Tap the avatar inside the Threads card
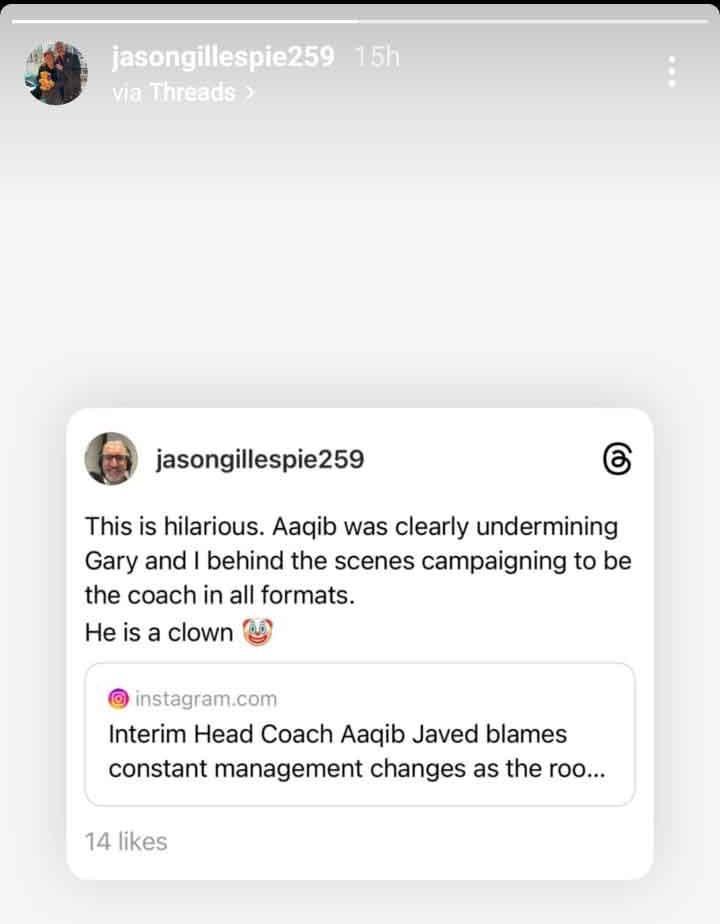Viewport: 720px width, 924px height. click(x=111, y=459)
